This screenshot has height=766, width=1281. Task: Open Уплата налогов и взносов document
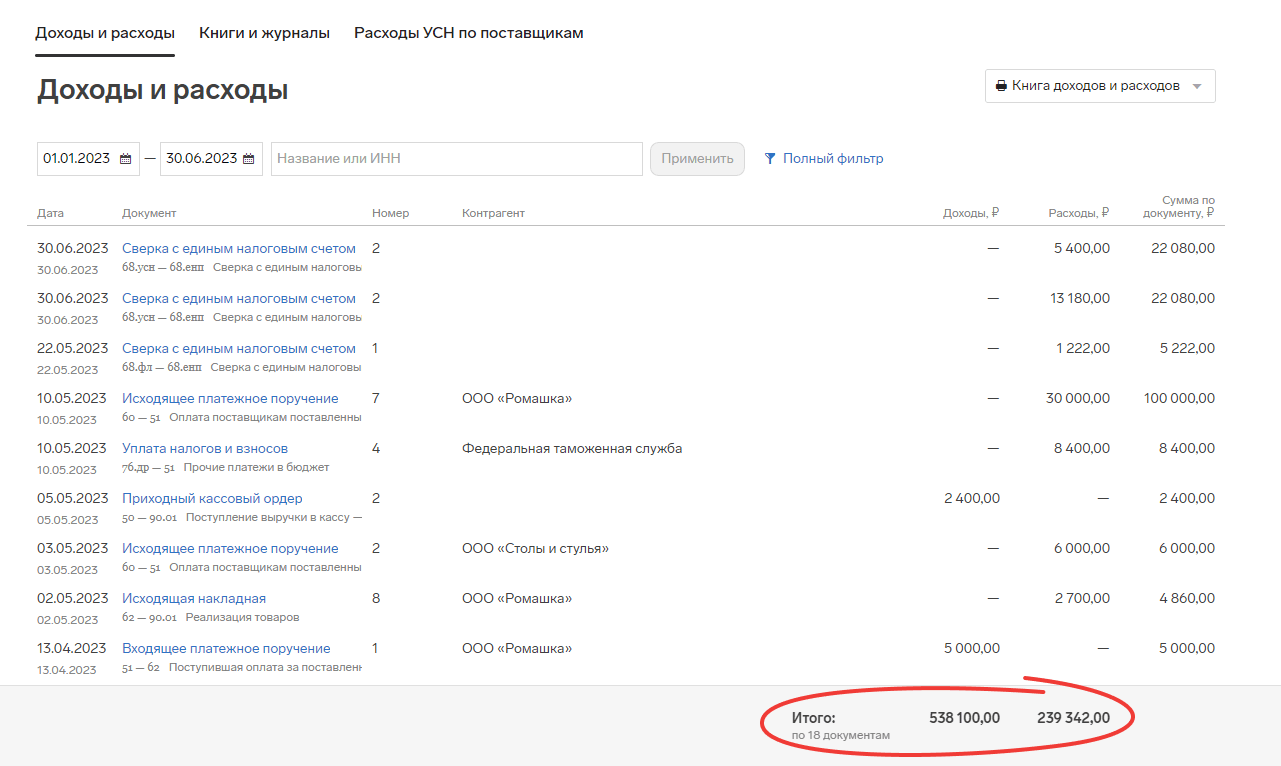coord(205,448)
